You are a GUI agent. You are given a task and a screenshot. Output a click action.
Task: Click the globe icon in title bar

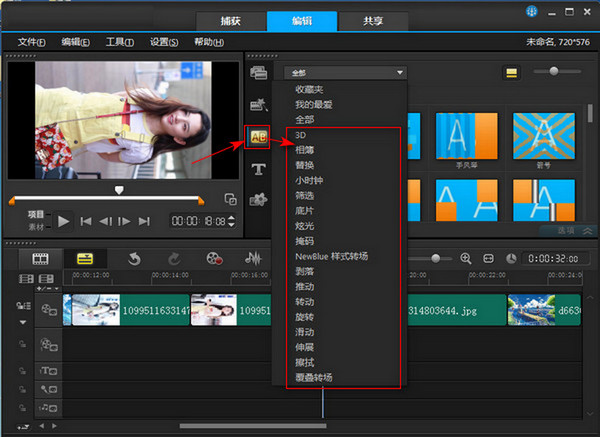tap(532, 11)
